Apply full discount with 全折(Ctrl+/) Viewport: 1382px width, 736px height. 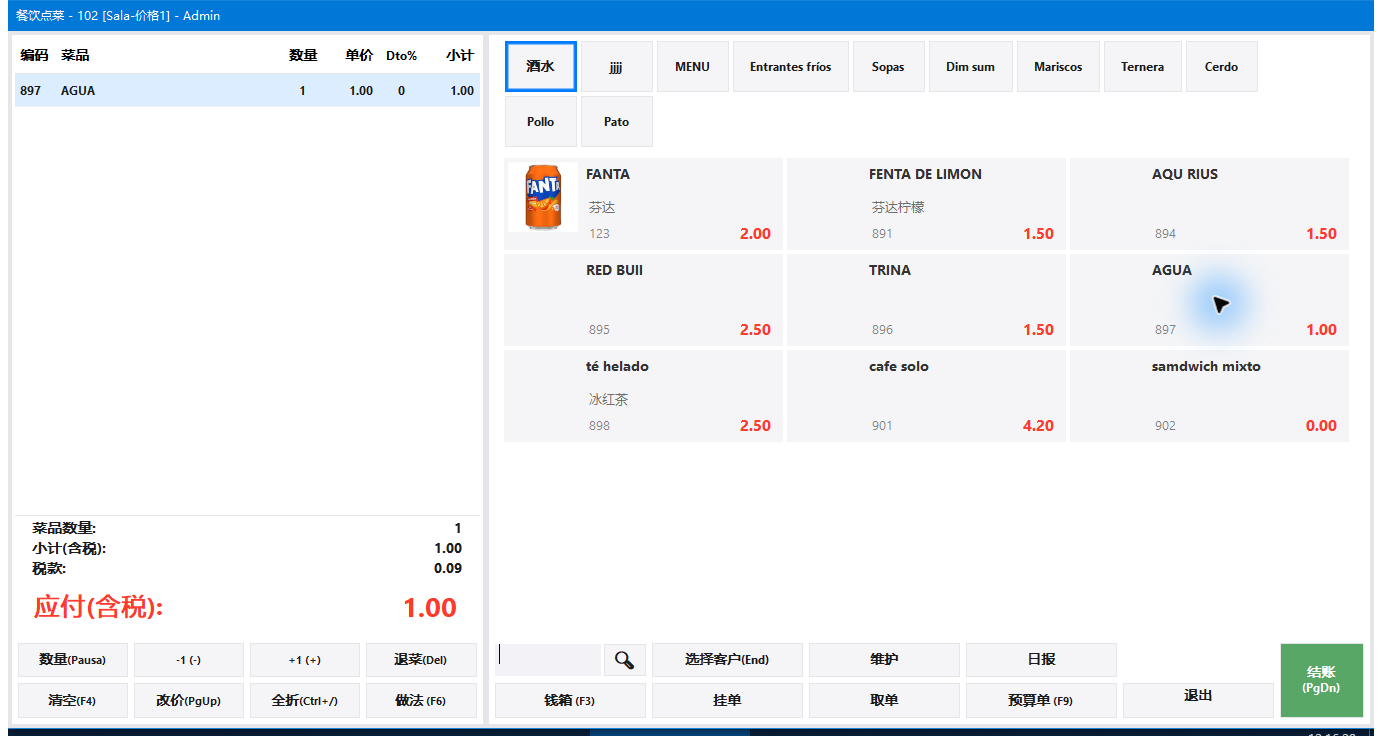[305, 701]
